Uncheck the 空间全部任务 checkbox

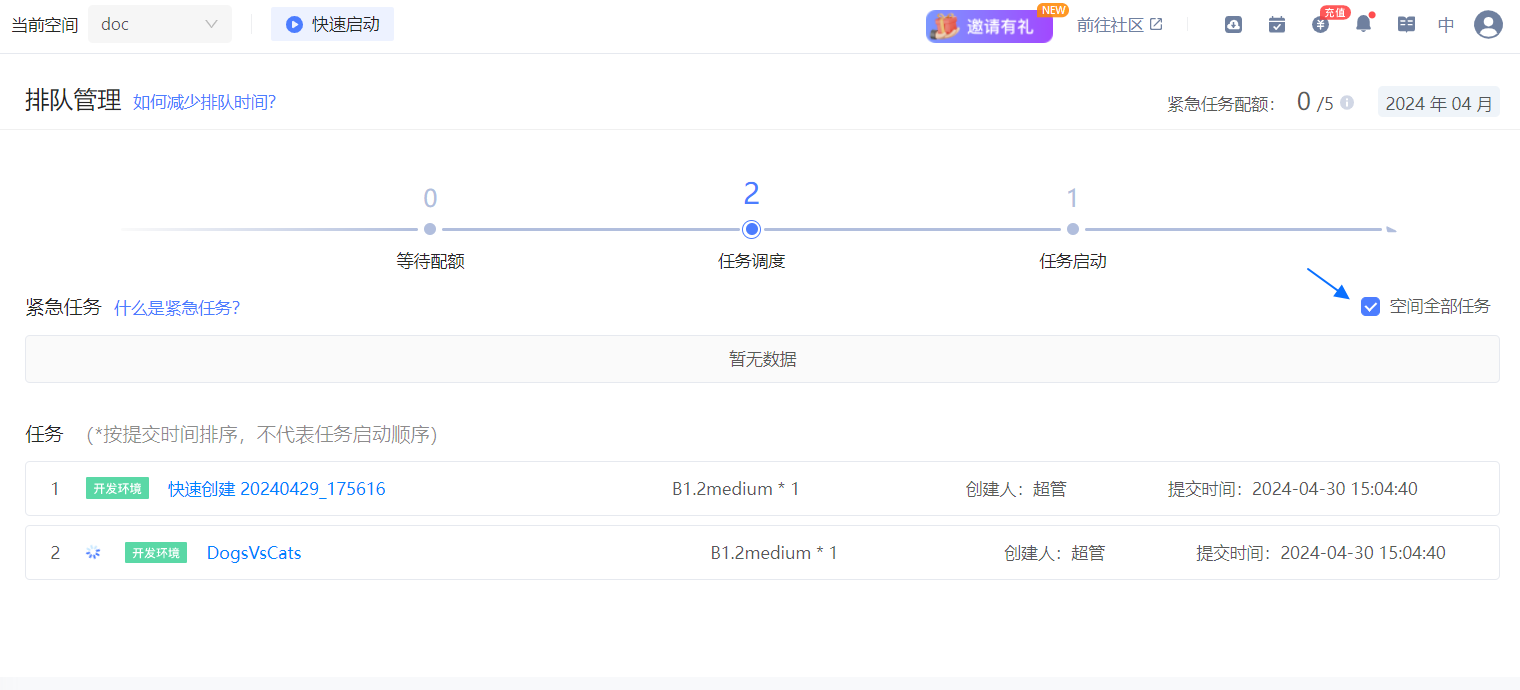1371,307
